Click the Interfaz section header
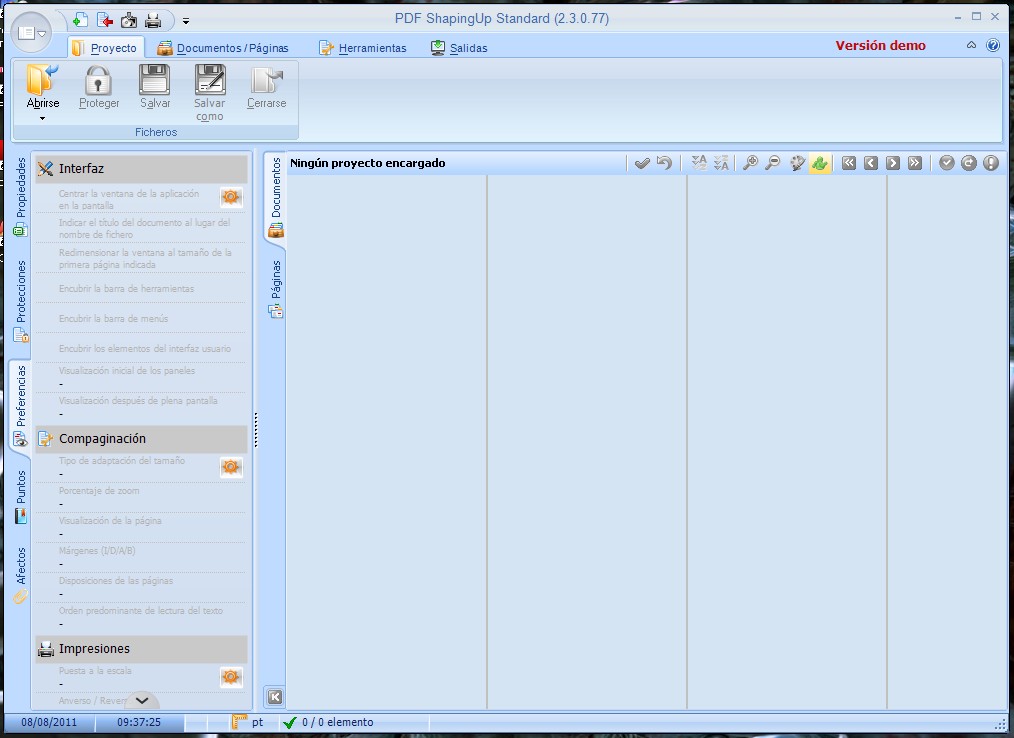 [142, 169]
